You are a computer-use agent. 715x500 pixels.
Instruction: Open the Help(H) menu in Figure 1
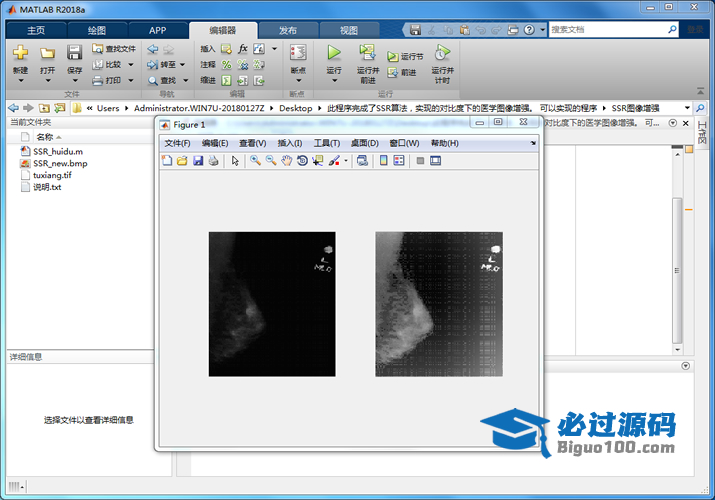(445, 143)
